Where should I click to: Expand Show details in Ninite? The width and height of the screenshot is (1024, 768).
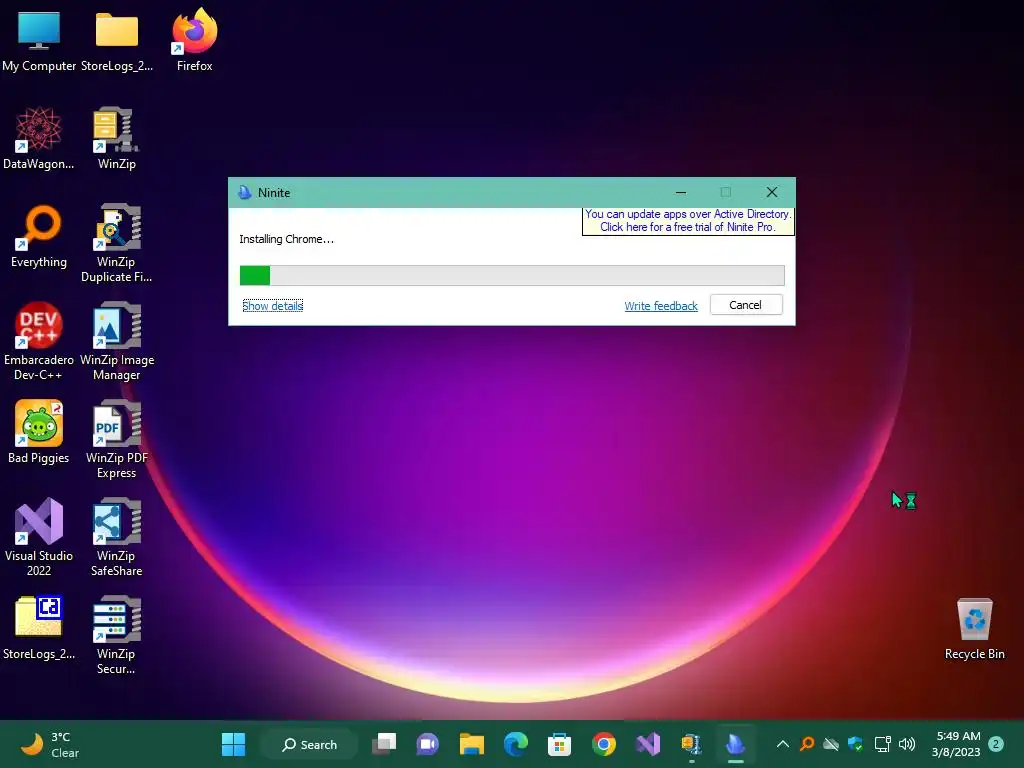click(x=272, y=306)
